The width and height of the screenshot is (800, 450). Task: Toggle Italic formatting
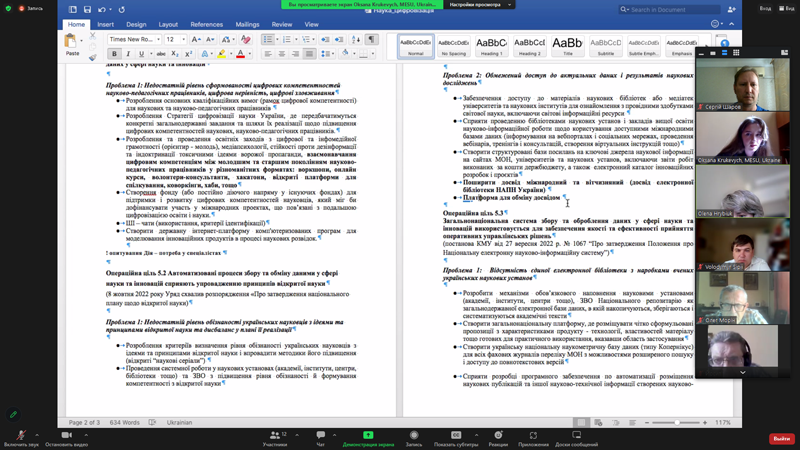click(128, 54)
